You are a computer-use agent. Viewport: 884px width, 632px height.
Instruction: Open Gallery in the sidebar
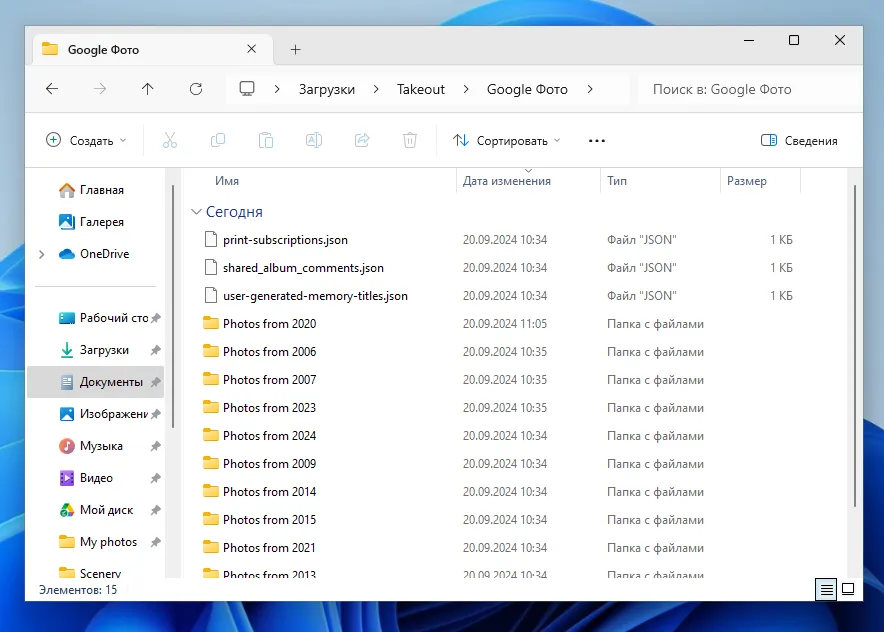point(101,222)
